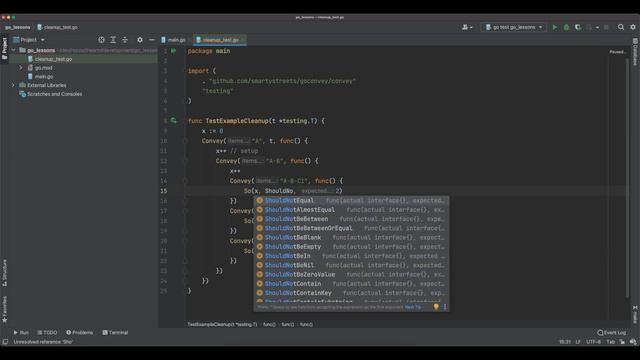Click the cursor position indicator in status bar
This screenshot has width=640, height=360.
pos(565,342)
